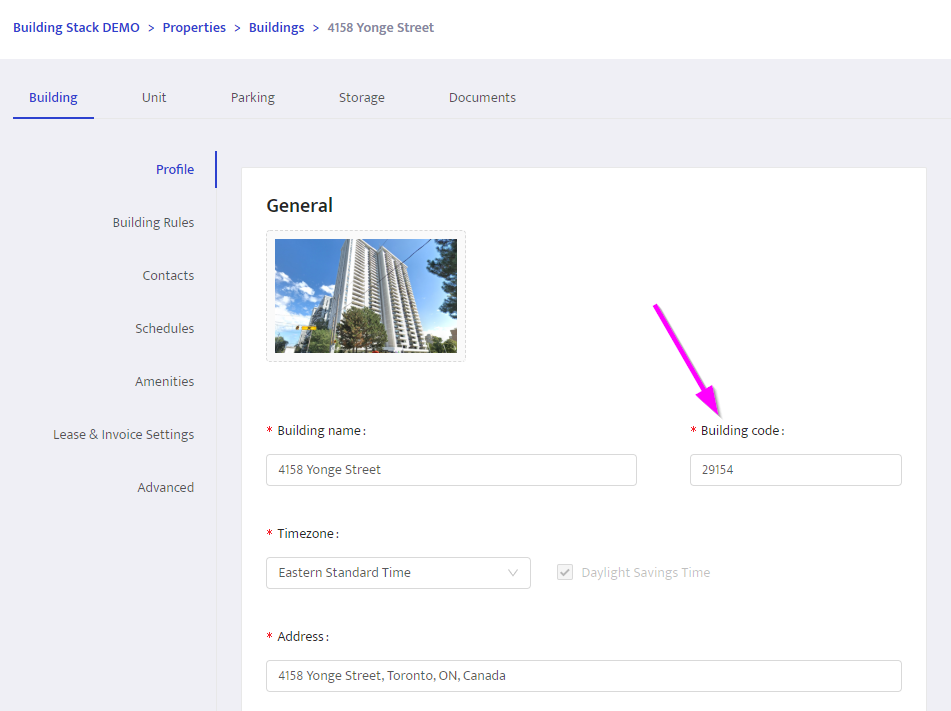Open the Advanced settings section
The height and width of the screenshot is (711, 951).
165,488
